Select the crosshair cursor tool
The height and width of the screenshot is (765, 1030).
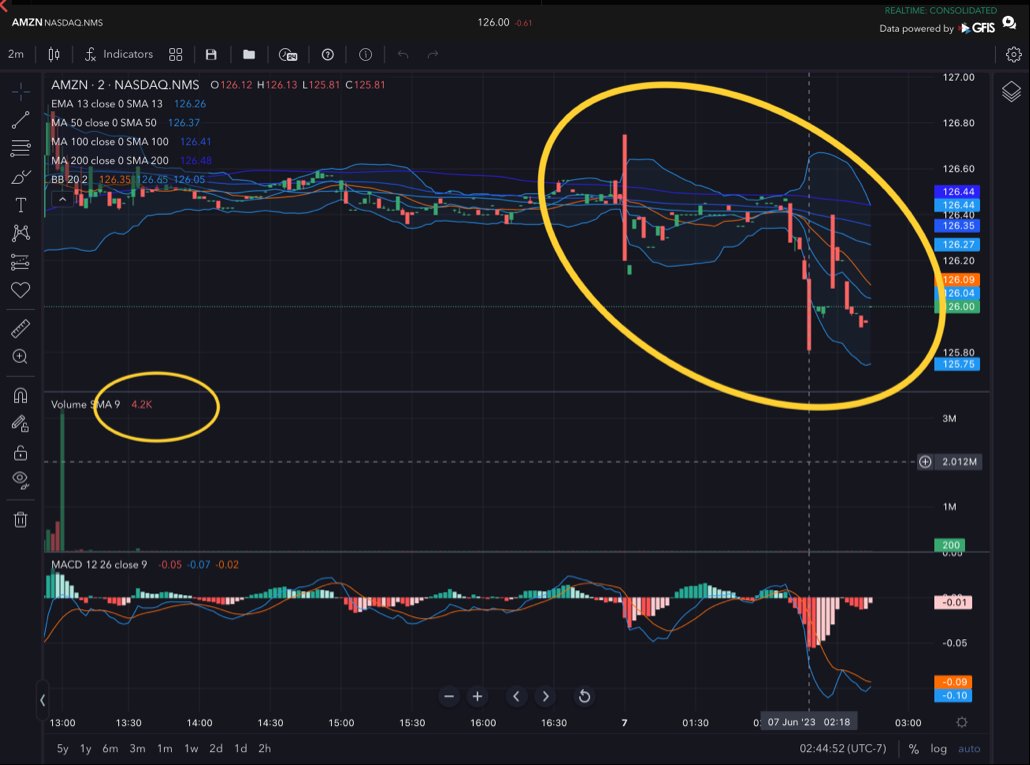20,92
